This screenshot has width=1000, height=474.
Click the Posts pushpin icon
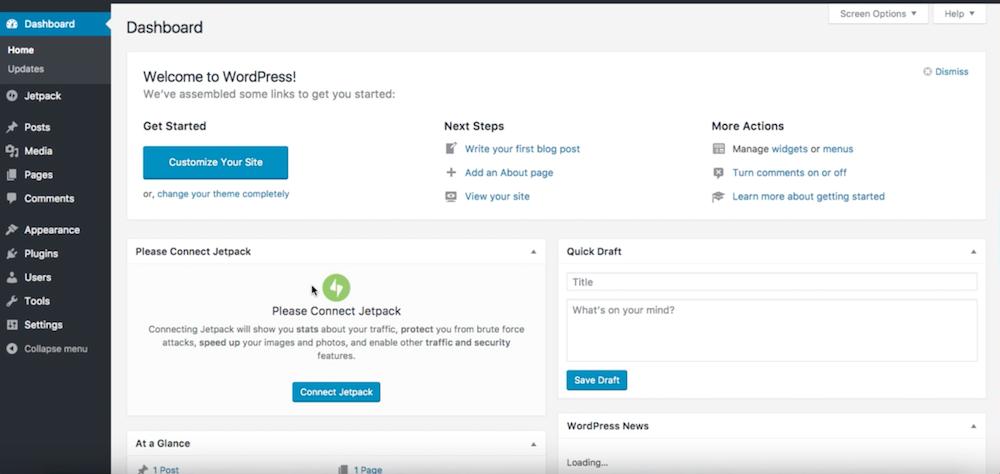coord(11,128)
